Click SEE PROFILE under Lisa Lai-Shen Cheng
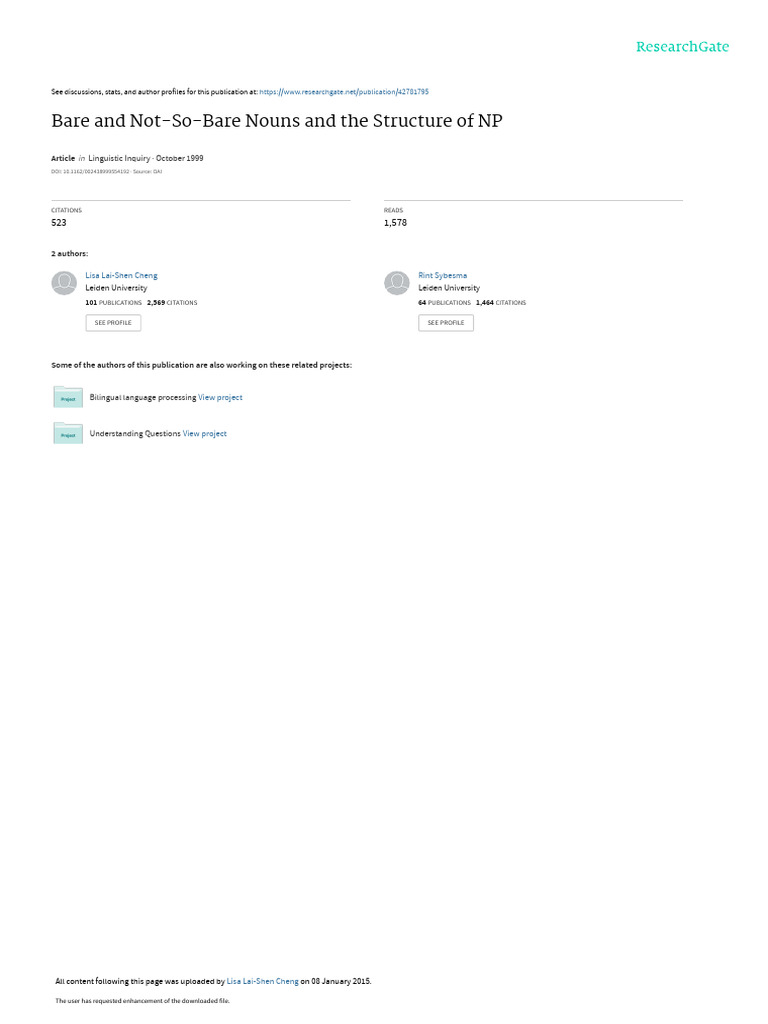768x1024 pixels. click(113, 323)
